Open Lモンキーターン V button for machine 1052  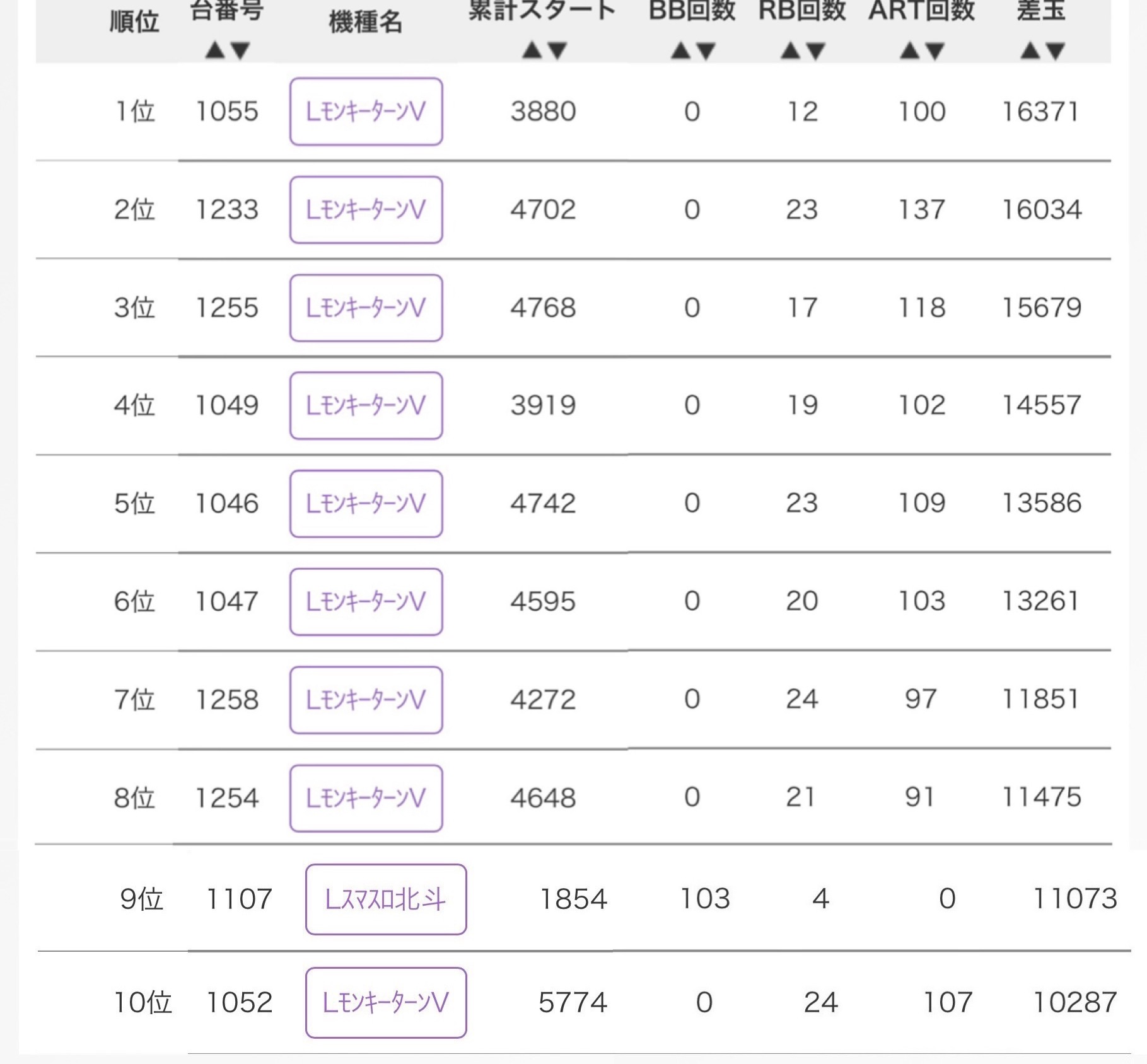tap(386, 1002)
